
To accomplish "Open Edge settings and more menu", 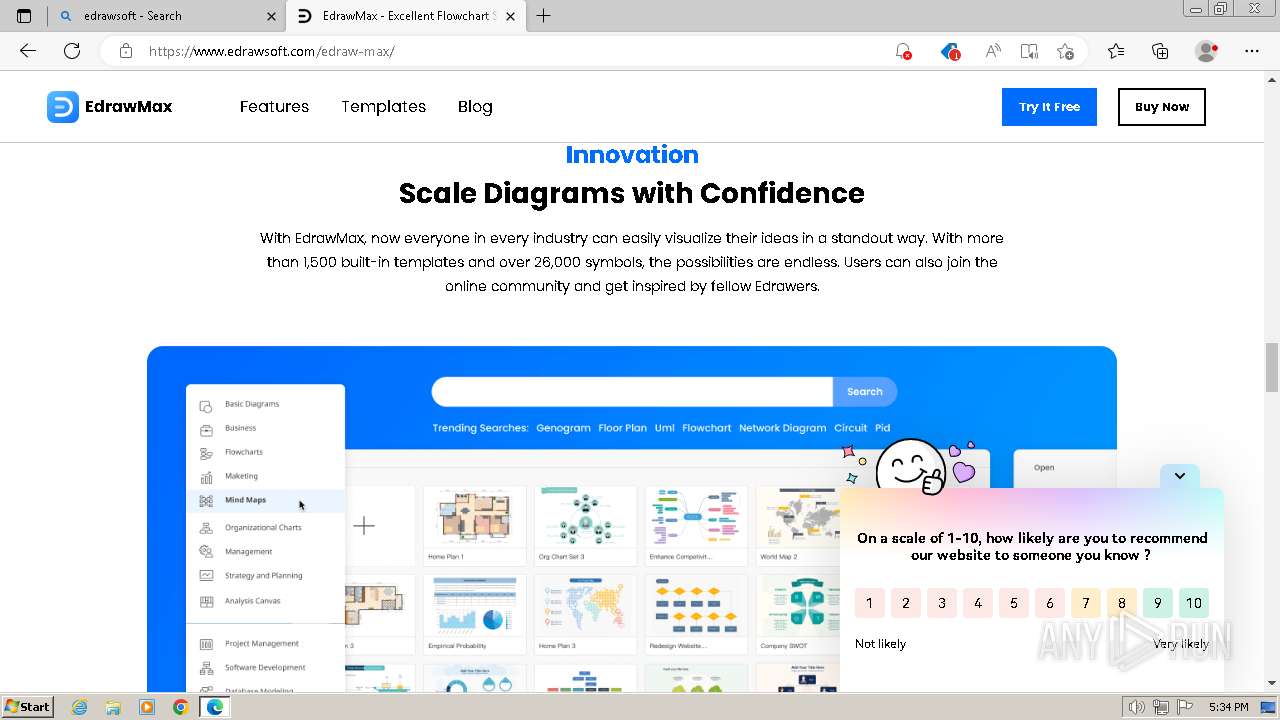I will (x=1252, y=51).
